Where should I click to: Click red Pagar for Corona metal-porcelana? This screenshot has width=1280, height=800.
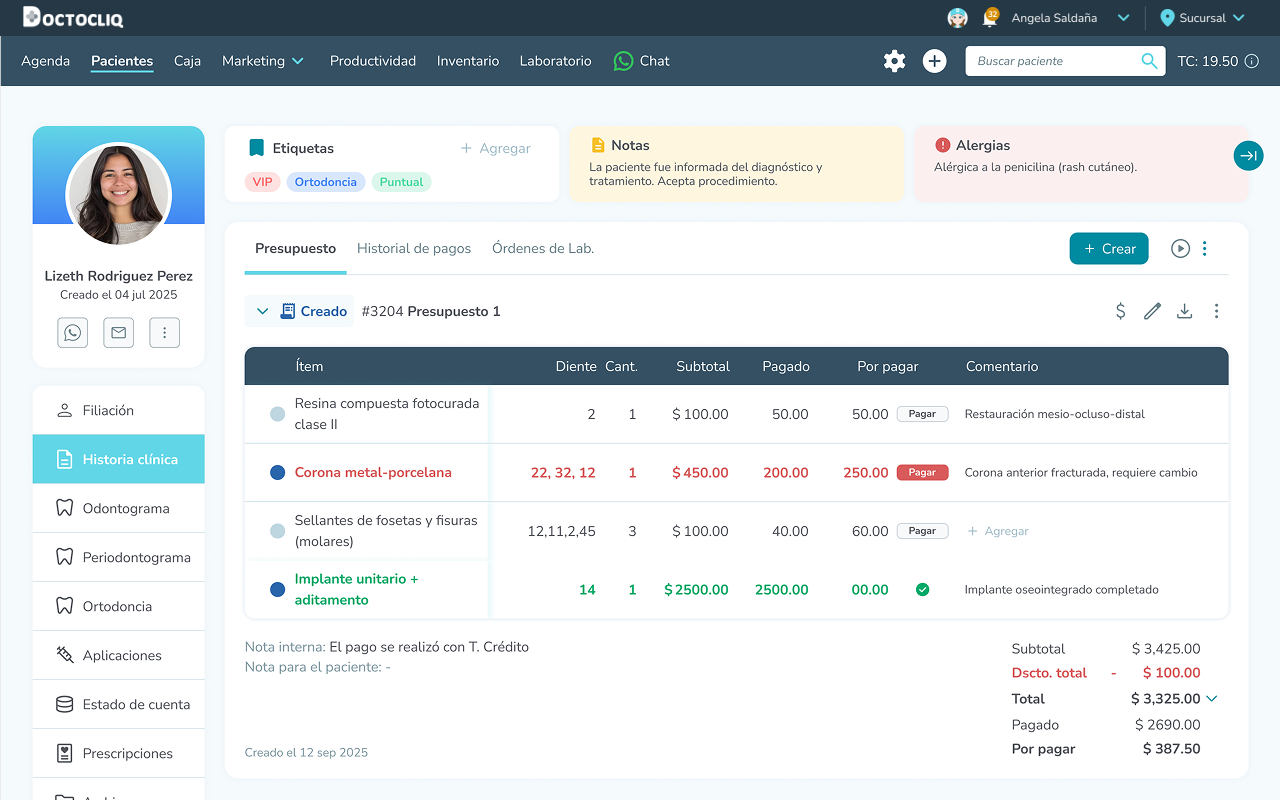(922, 473)
